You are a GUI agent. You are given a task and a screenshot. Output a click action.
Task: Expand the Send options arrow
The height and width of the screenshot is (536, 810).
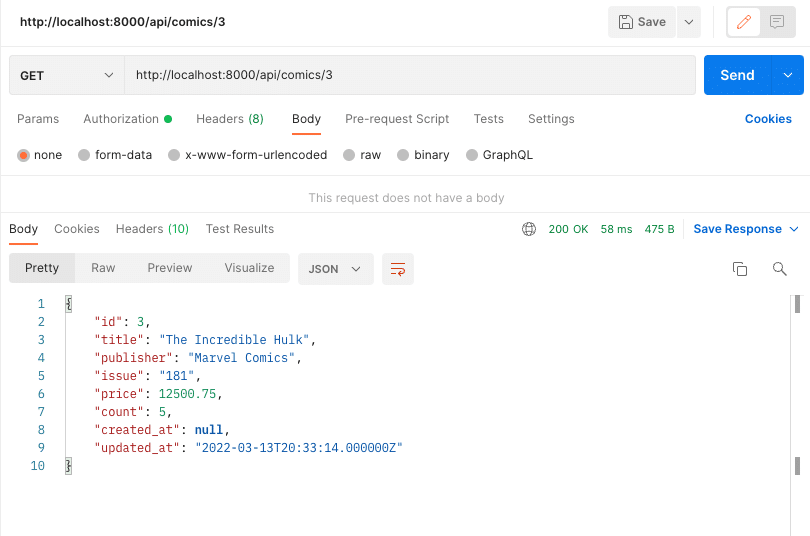(787, 75)
